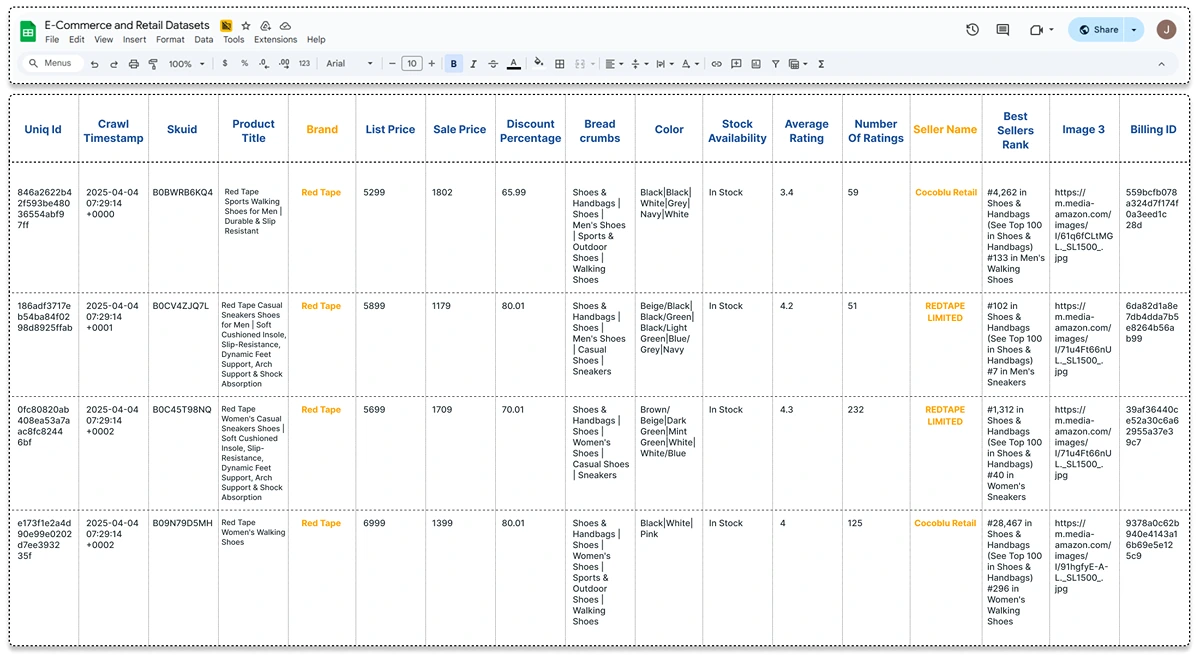The width and height of the screenshot is (1200, 655).
Task: Format as percent
Action: (244, 64)
